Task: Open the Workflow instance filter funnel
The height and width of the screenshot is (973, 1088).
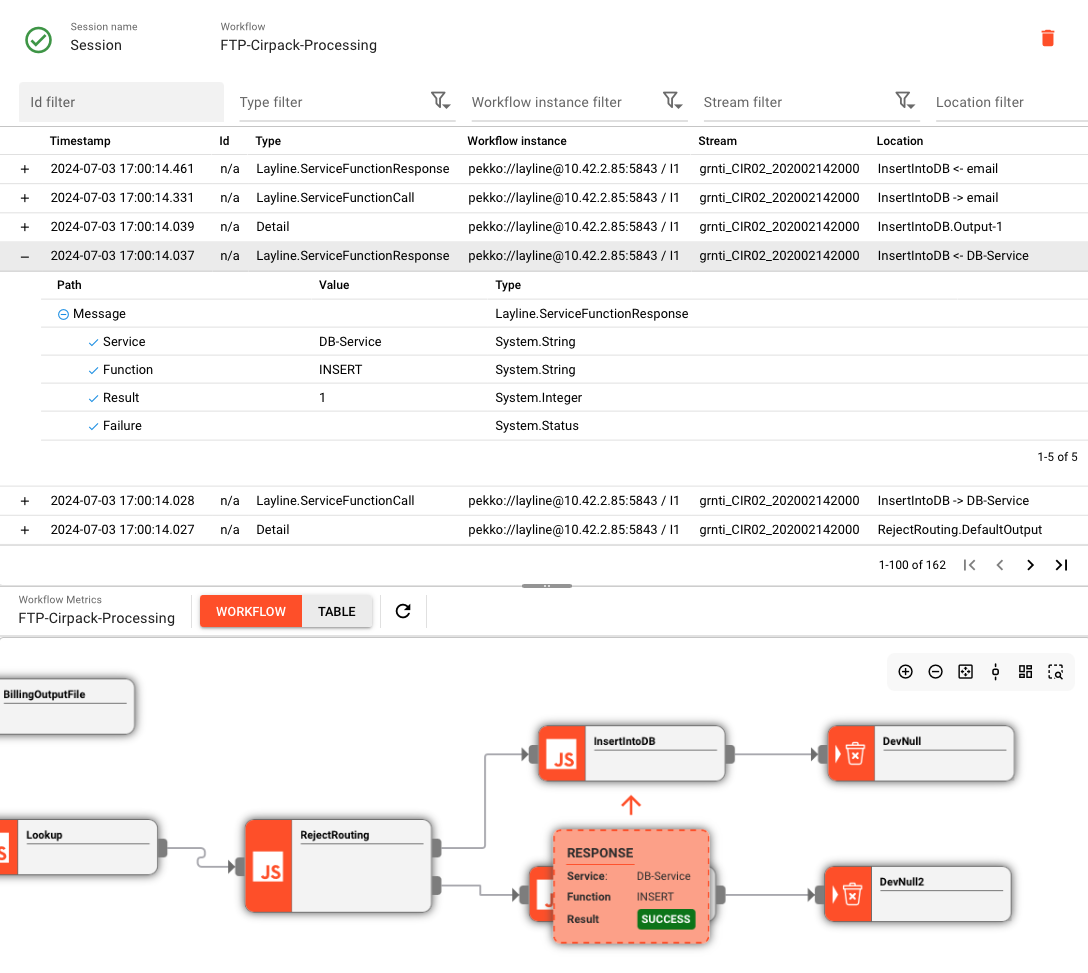Action: pos(672,101)
